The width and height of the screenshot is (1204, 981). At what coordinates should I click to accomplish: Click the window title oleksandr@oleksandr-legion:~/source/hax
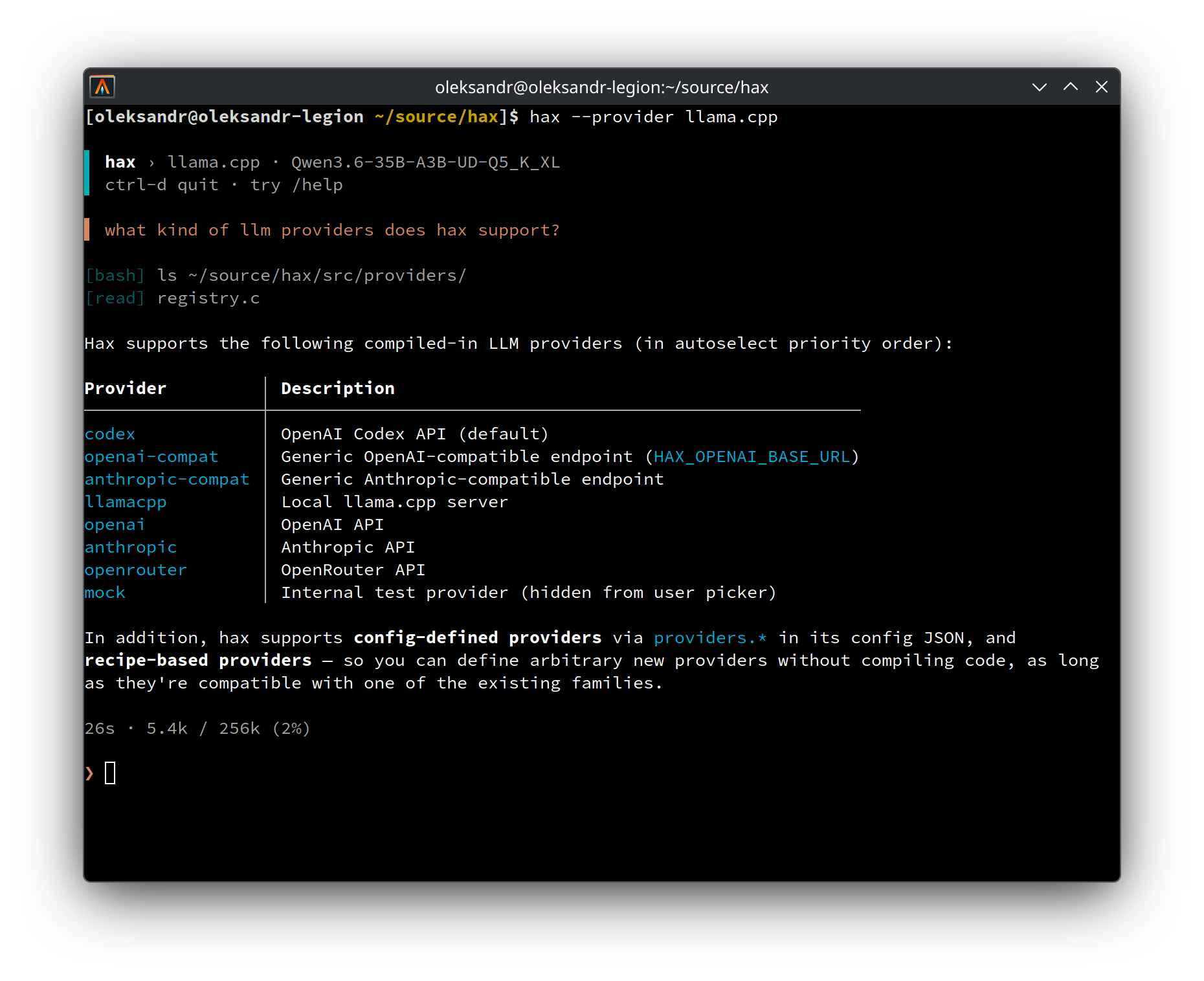[x=602, y=87]
